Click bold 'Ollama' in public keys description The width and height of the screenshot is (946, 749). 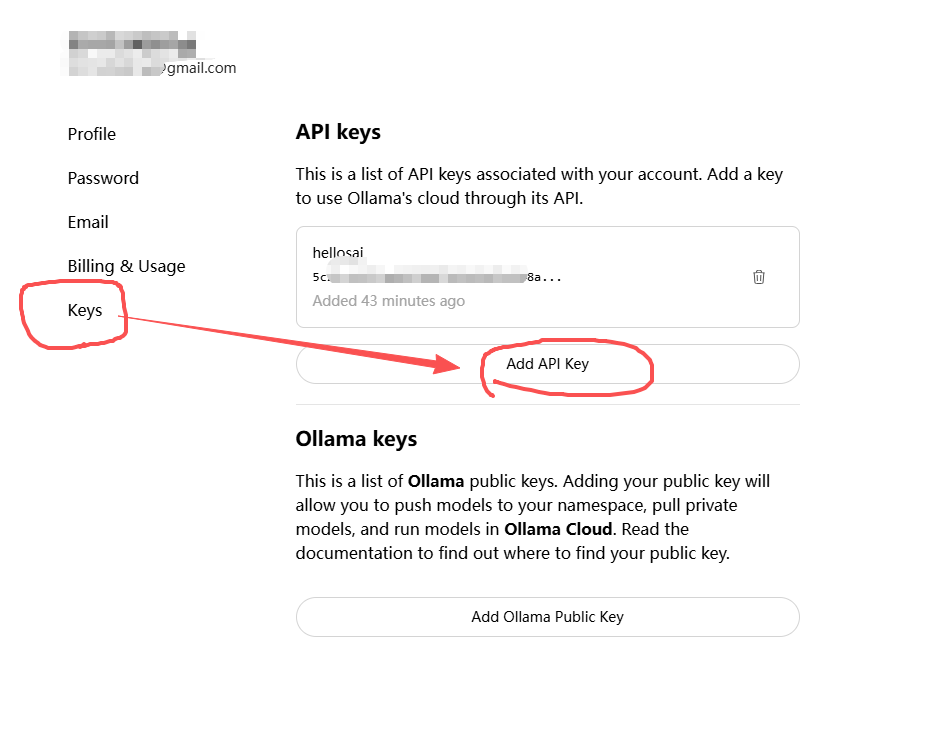tap(435, 481)
